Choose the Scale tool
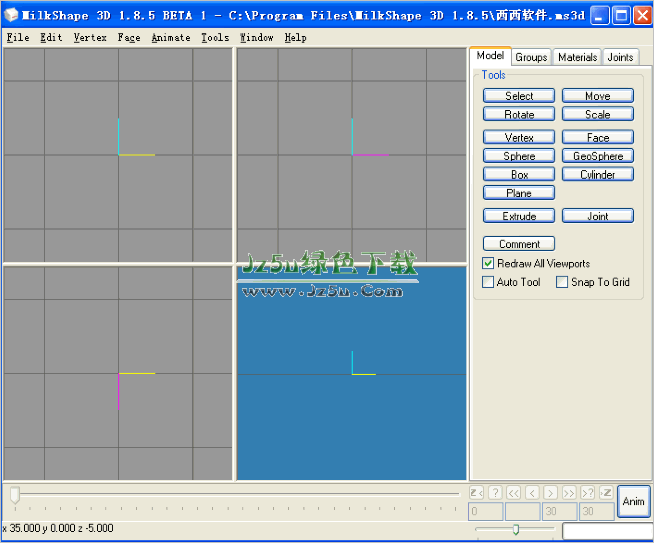 [598, 114]
